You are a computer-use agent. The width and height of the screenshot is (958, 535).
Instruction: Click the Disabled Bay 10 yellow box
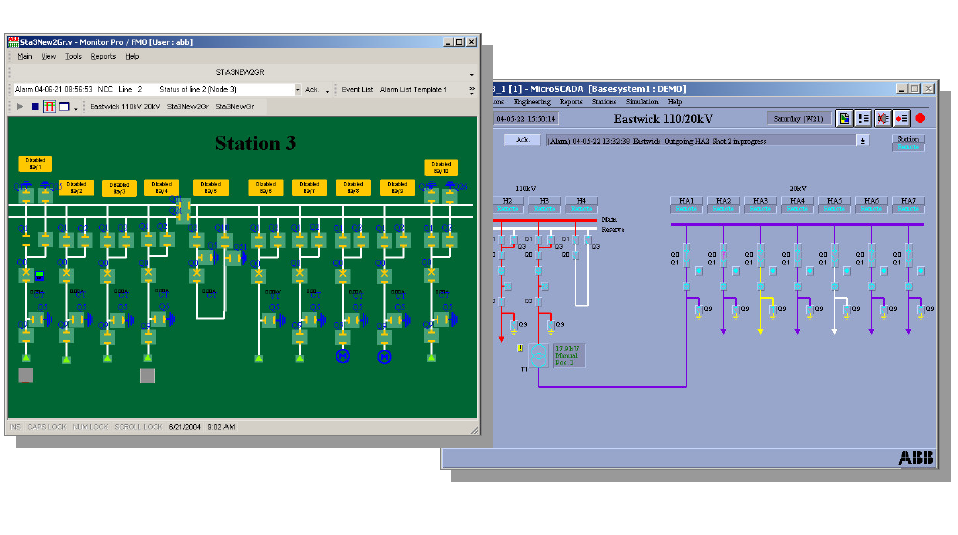pyautogui.click(x=441, y=167)
